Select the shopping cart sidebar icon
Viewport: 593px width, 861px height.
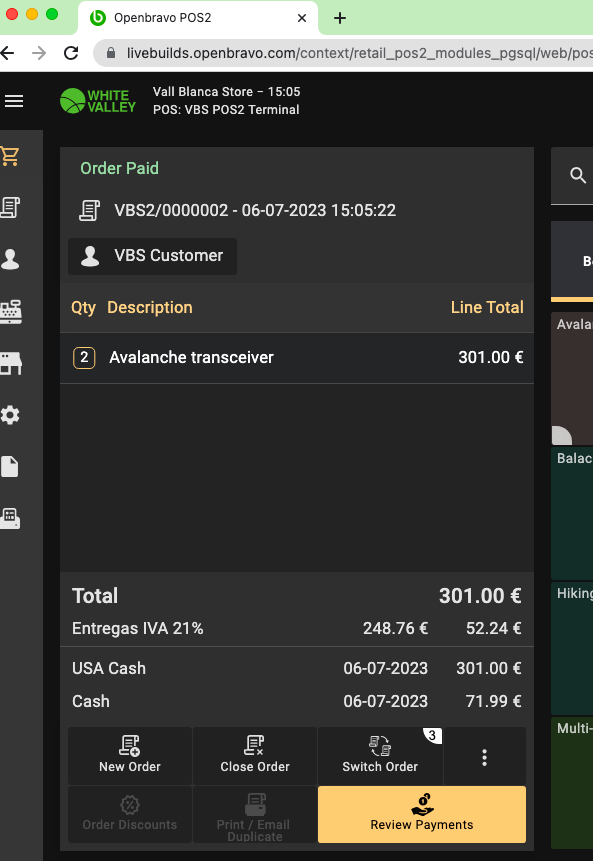[x=10, y=156]
